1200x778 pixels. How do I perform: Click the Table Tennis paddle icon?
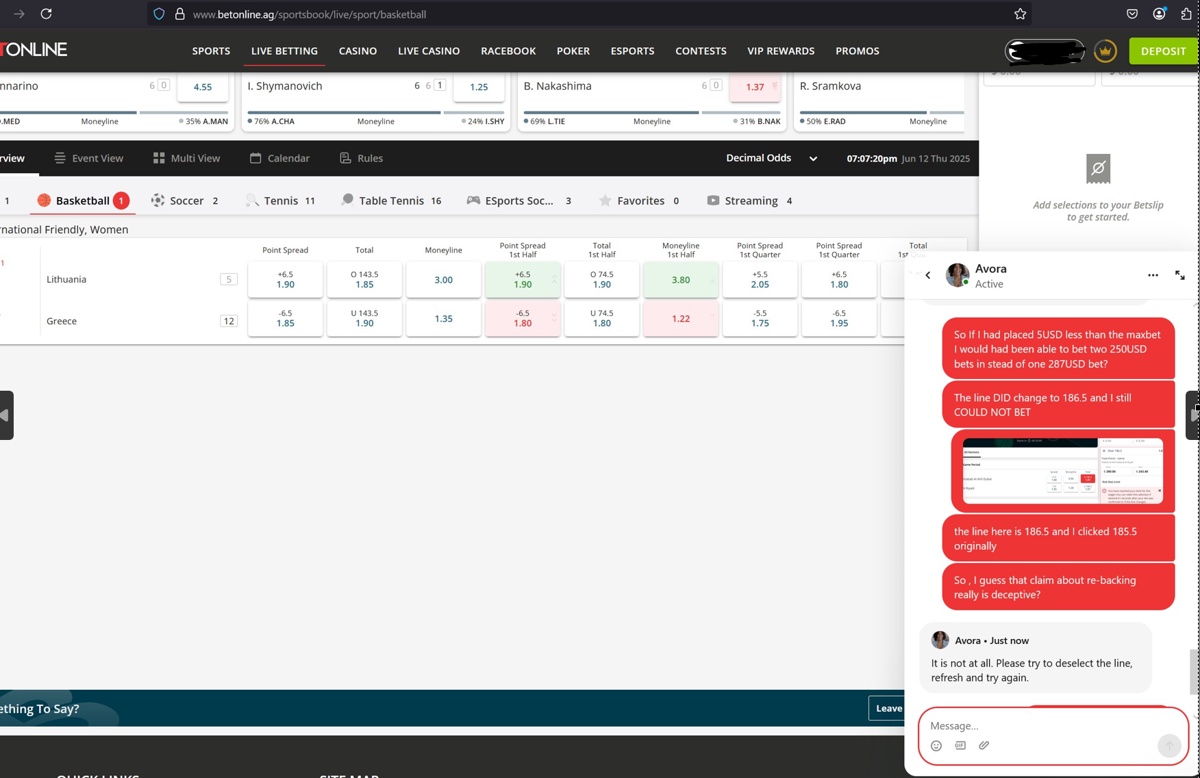tap(347, 200)
